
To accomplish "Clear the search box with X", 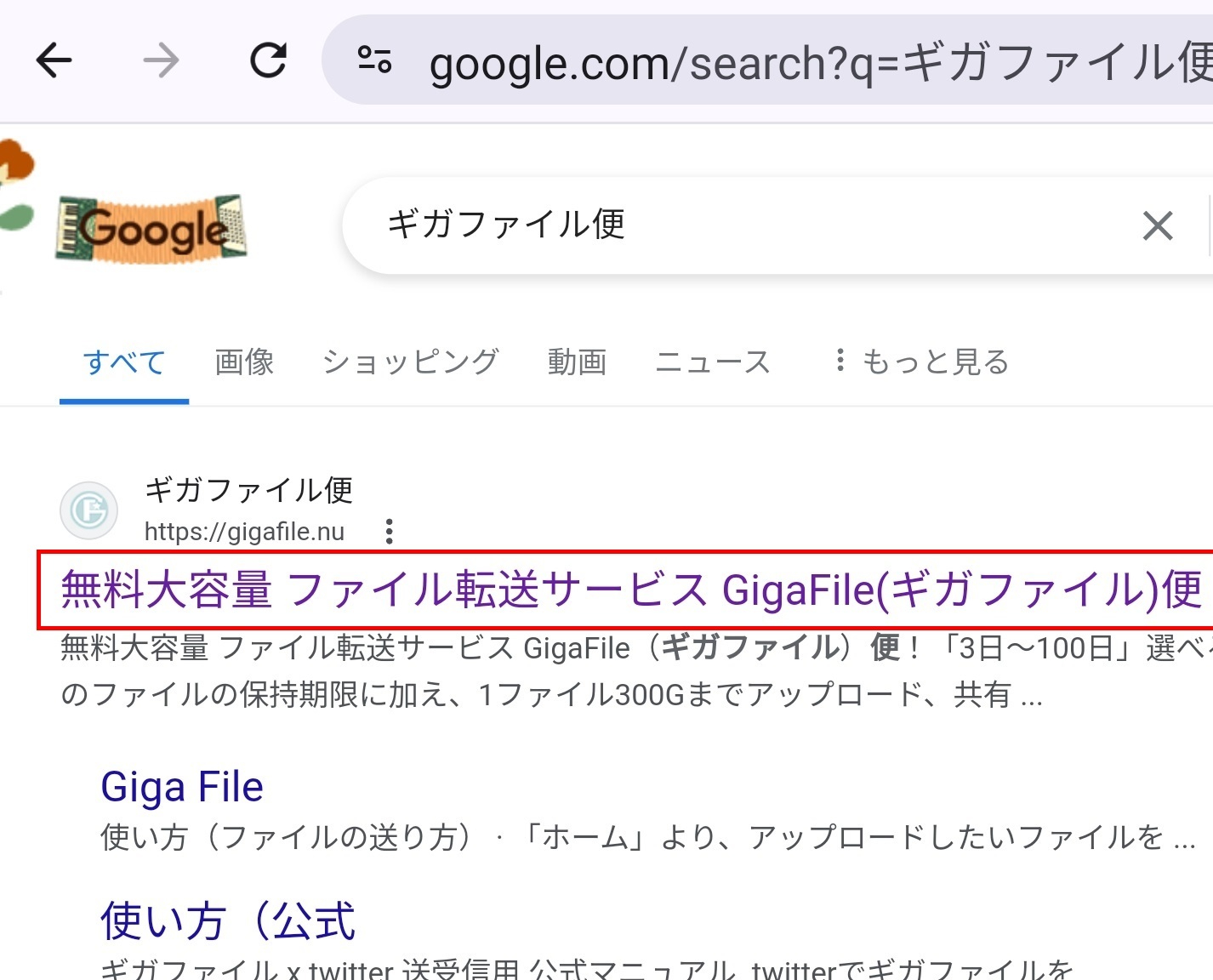I will point(1157,226).
